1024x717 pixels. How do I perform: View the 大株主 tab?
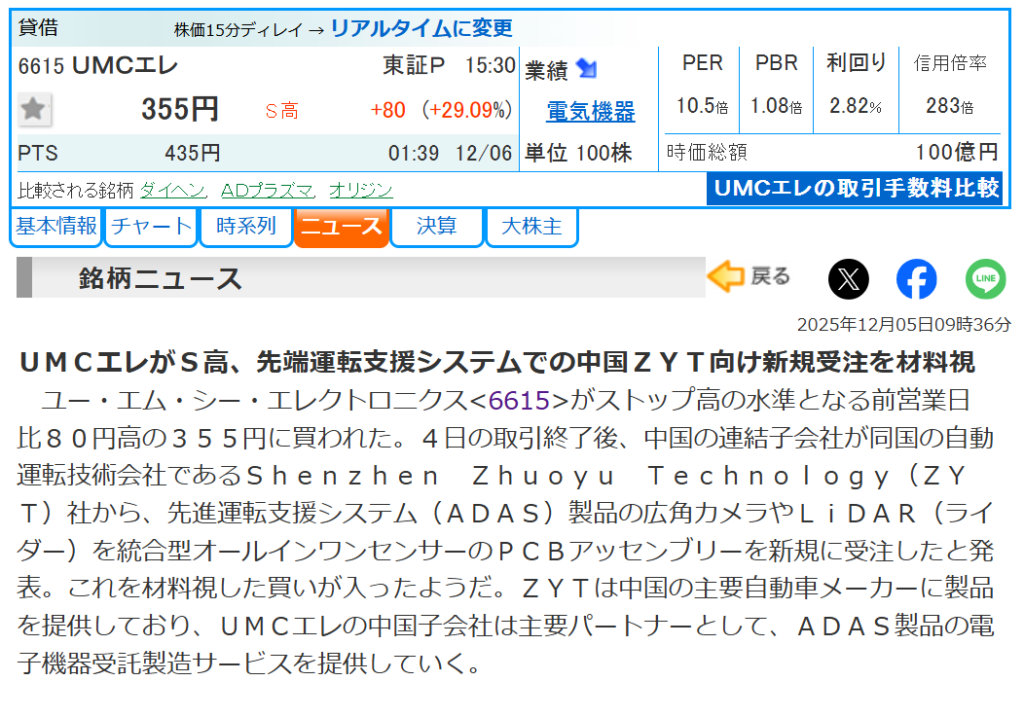pyautogui.click(x=531, y=227)
